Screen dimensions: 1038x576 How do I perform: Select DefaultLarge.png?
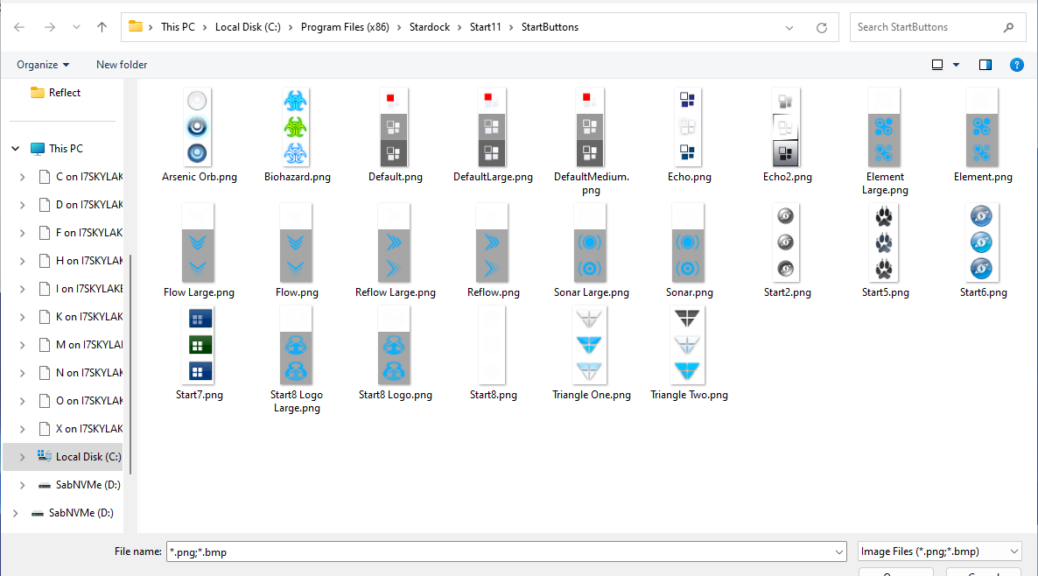click(491, 127)
